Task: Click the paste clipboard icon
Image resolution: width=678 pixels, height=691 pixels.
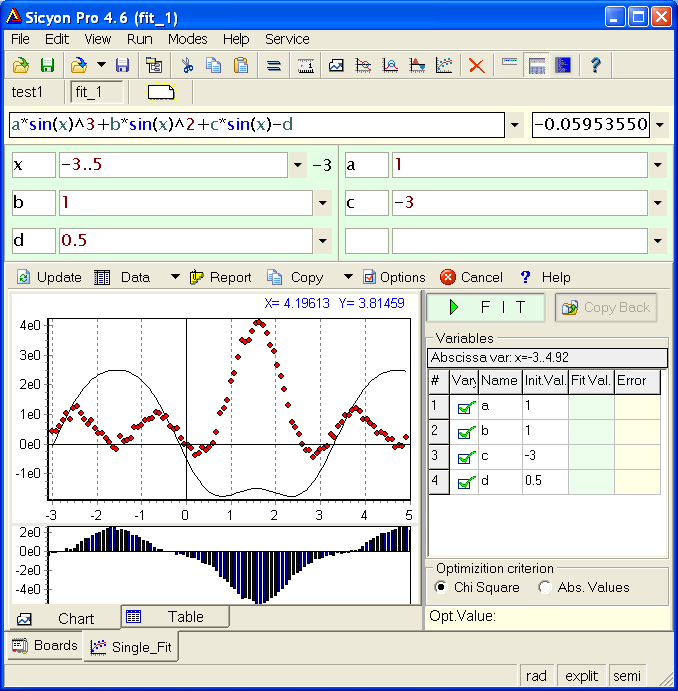Action: 241,66
